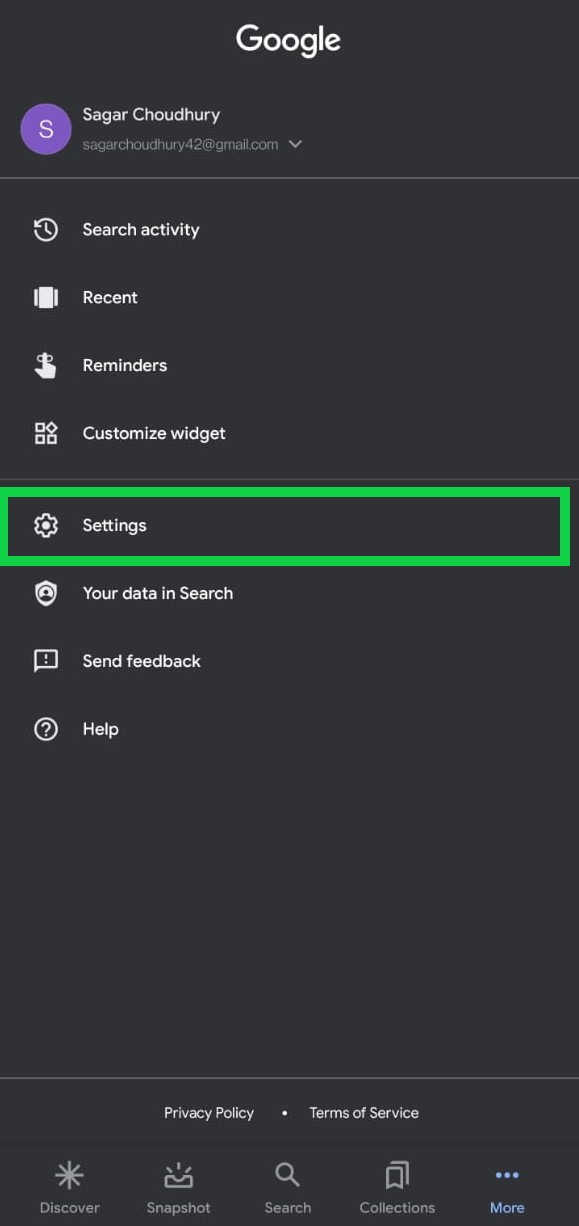Open the Privacy Policy link
This screenshot has width=579, height=1226.
(209, 1113)
